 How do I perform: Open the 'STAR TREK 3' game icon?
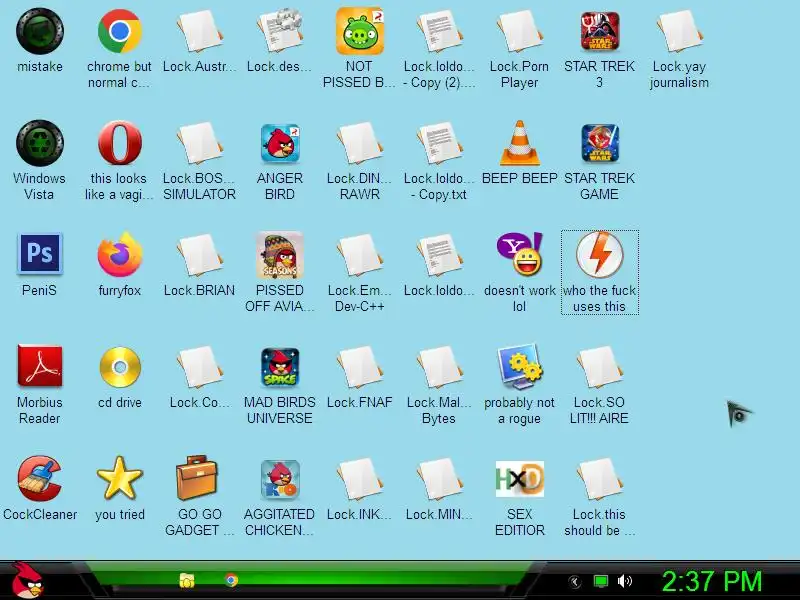click(599, 32)
